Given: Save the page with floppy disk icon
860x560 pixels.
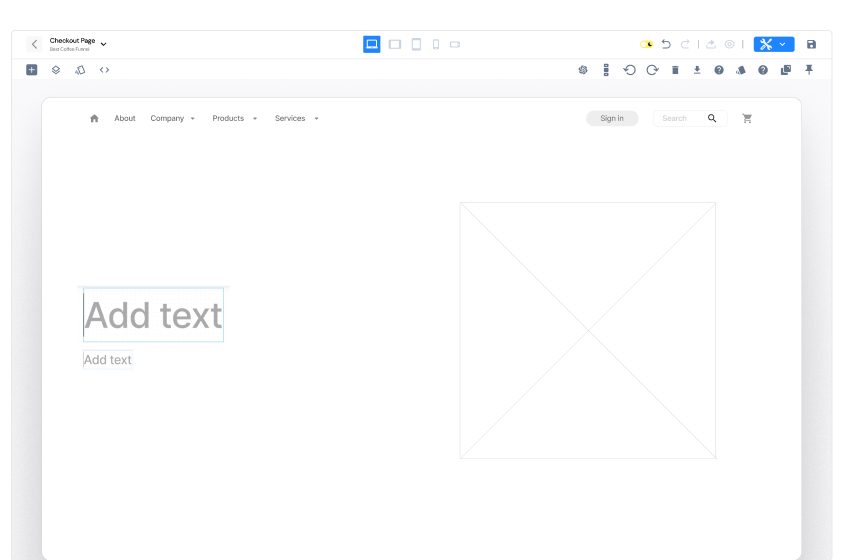Looking at the screenshot, I should pos(811,44).
